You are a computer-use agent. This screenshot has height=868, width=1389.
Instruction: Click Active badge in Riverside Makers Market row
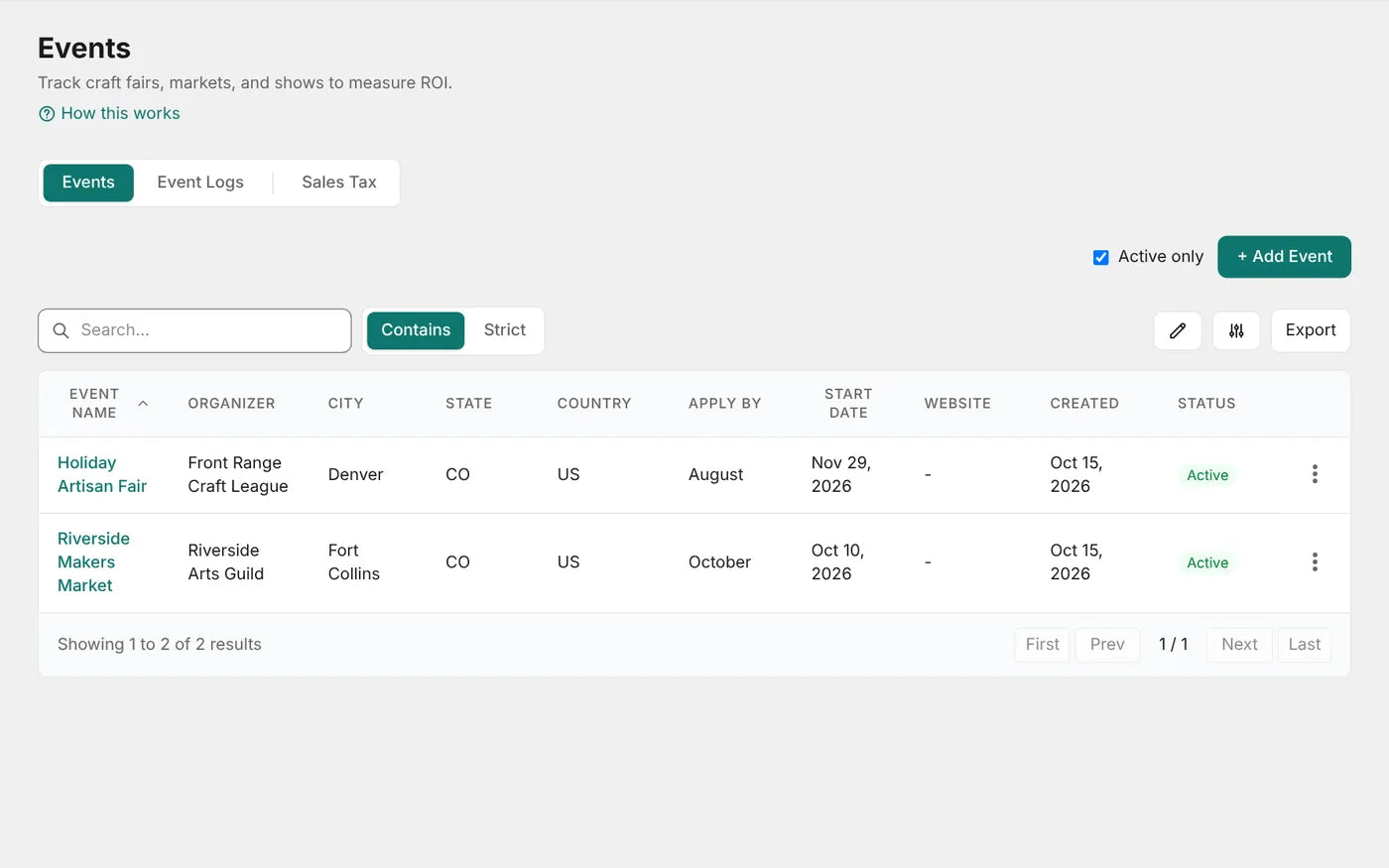click(x=1207, y=562)
